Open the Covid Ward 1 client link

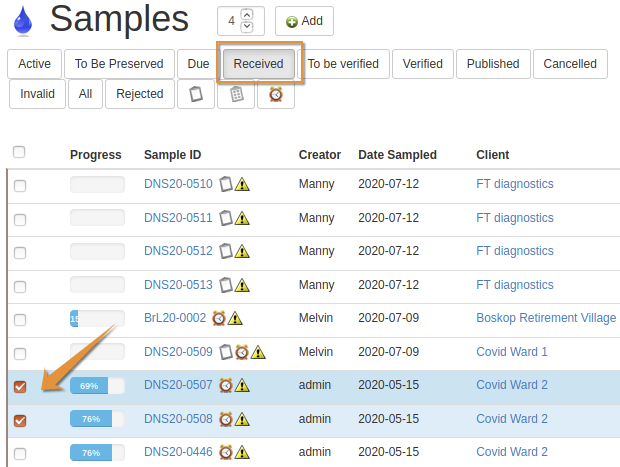point(512,352)
